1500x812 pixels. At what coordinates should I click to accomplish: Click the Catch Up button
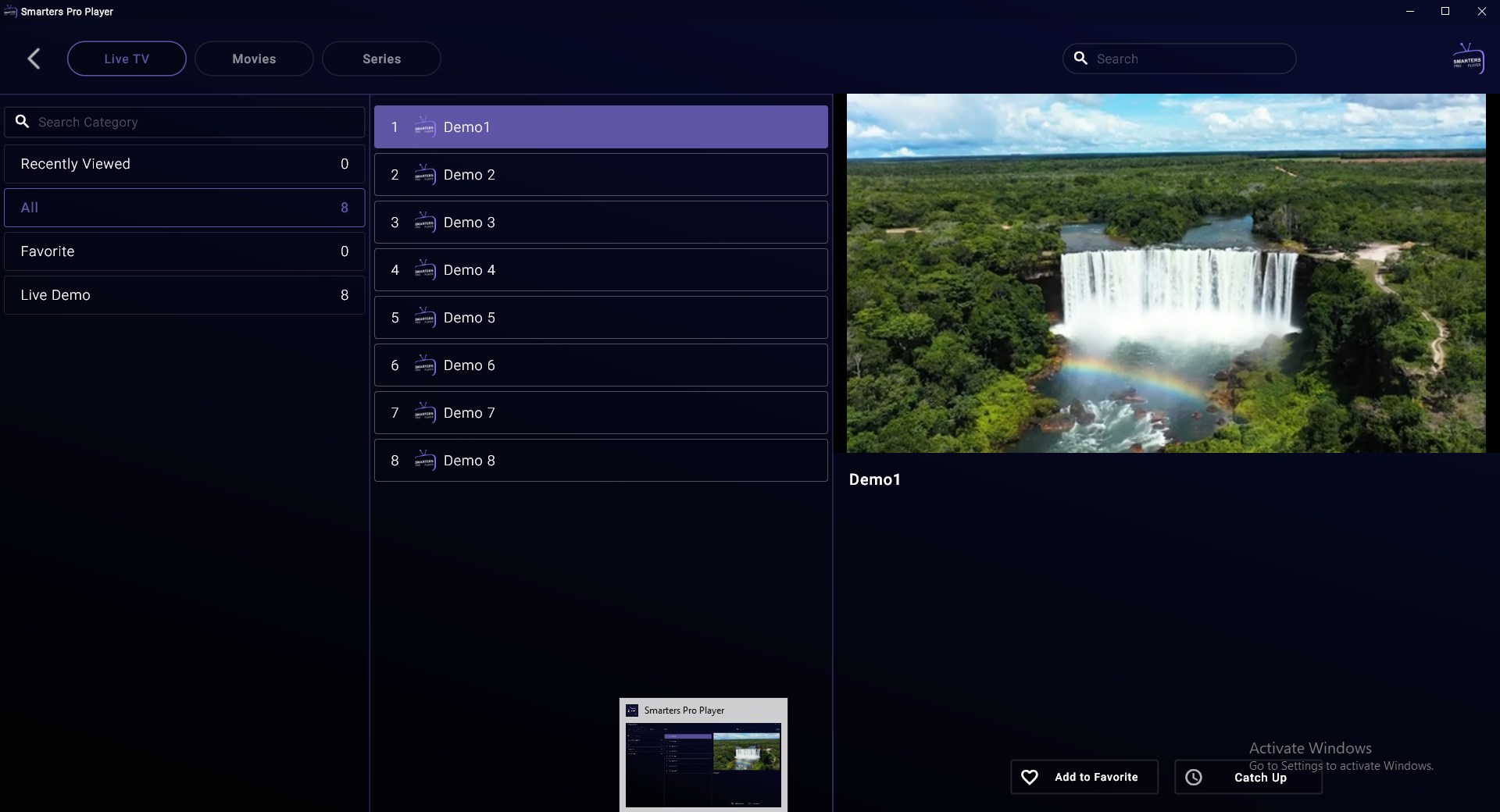click(x=1247, y=777)
